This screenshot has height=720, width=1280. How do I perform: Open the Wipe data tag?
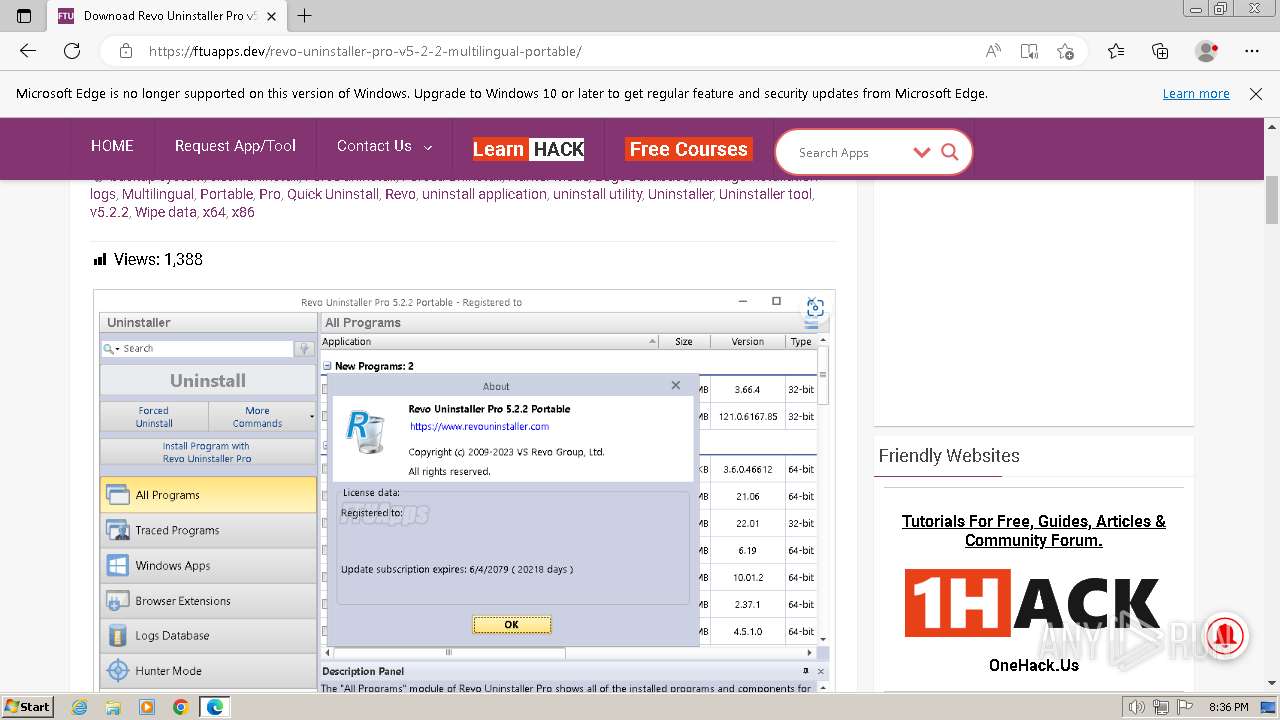[x=165, y=212]
